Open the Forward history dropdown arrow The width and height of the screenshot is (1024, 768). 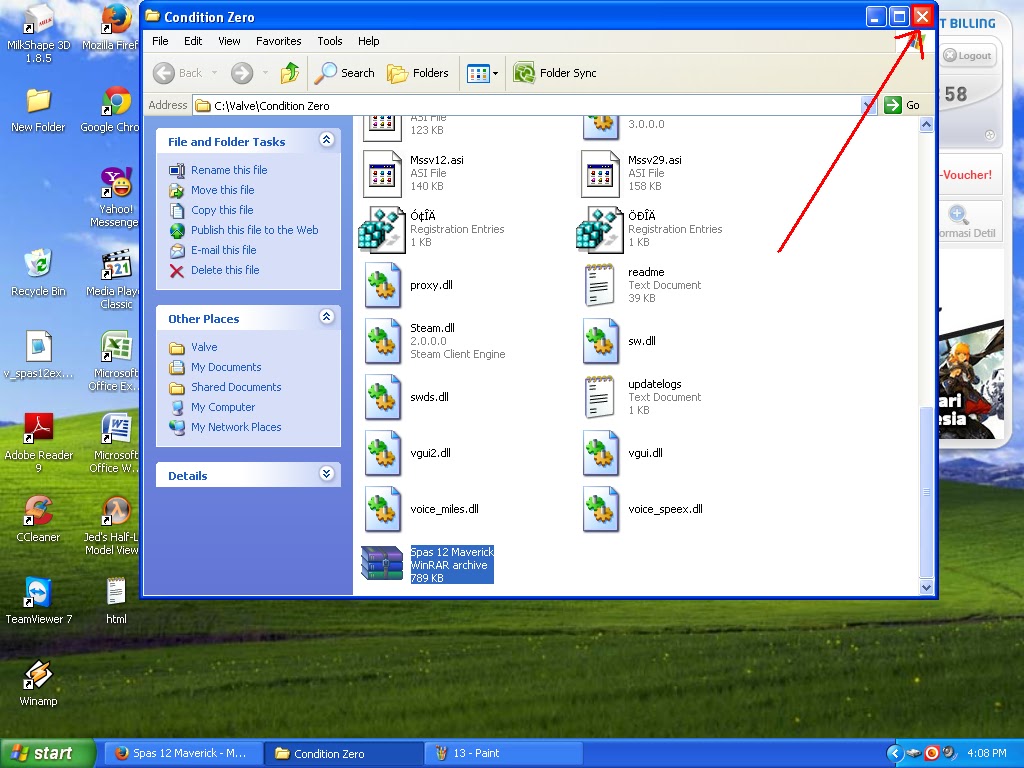point(265,73)
